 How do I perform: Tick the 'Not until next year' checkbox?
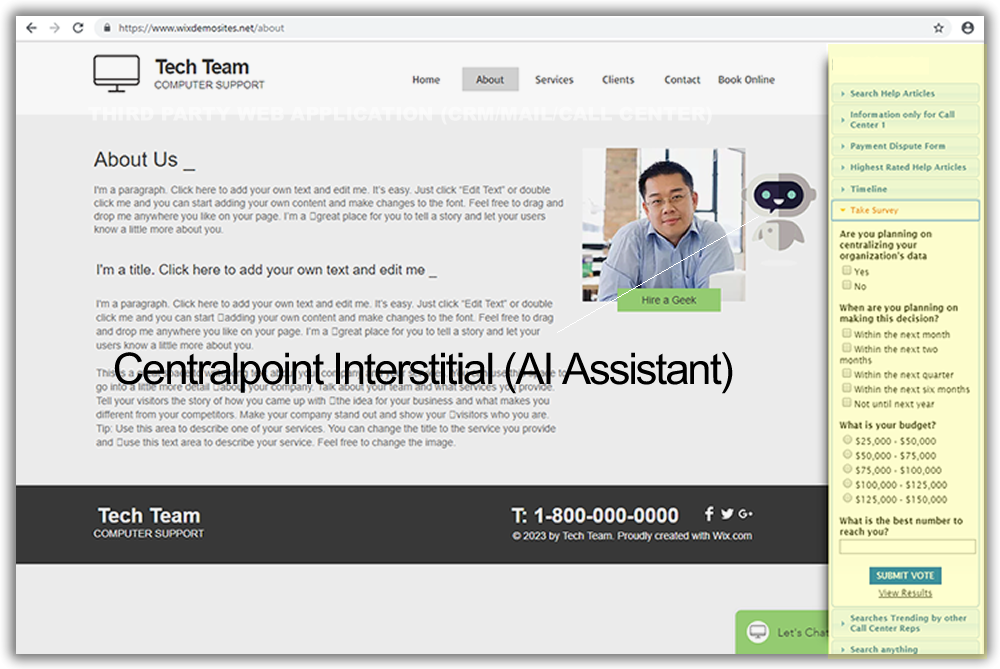coord(847,404)
